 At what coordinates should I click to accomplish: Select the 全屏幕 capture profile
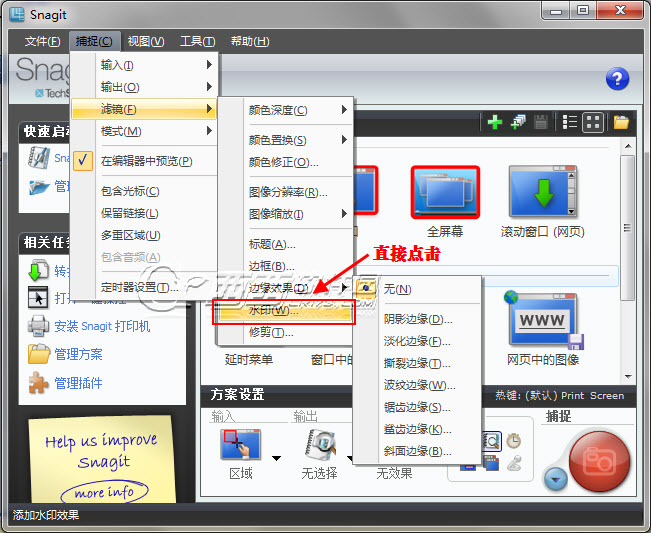tap(445, 192)
